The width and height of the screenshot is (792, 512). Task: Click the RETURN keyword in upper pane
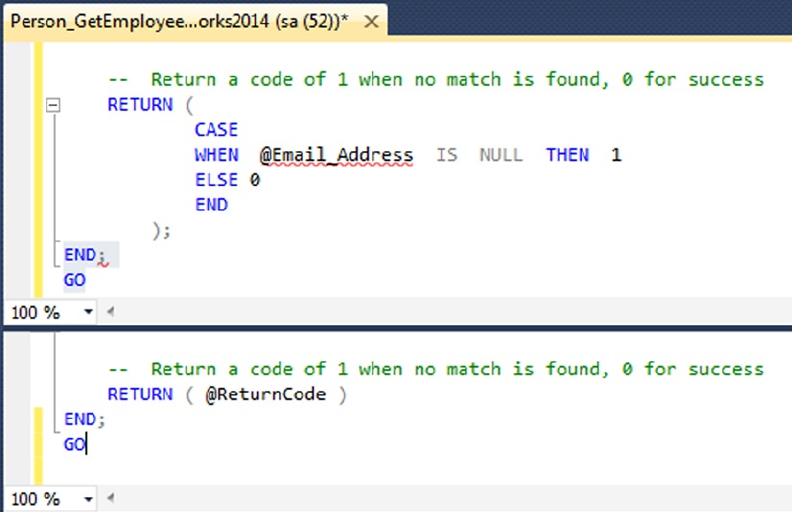tap(140, 105)
